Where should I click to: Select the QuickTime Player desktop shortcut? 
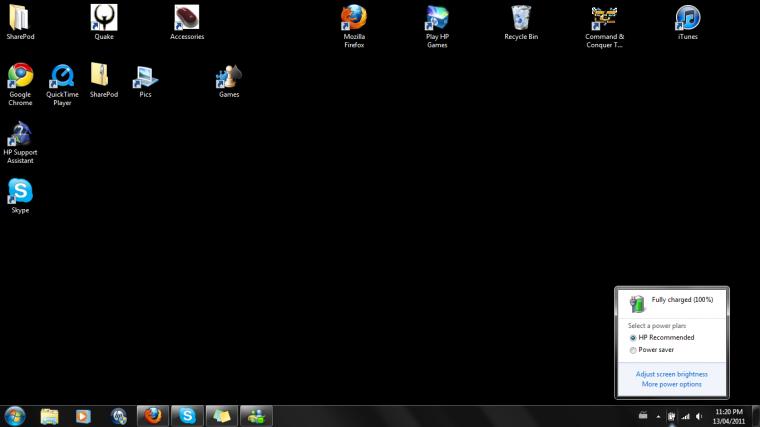coord(62,84)
